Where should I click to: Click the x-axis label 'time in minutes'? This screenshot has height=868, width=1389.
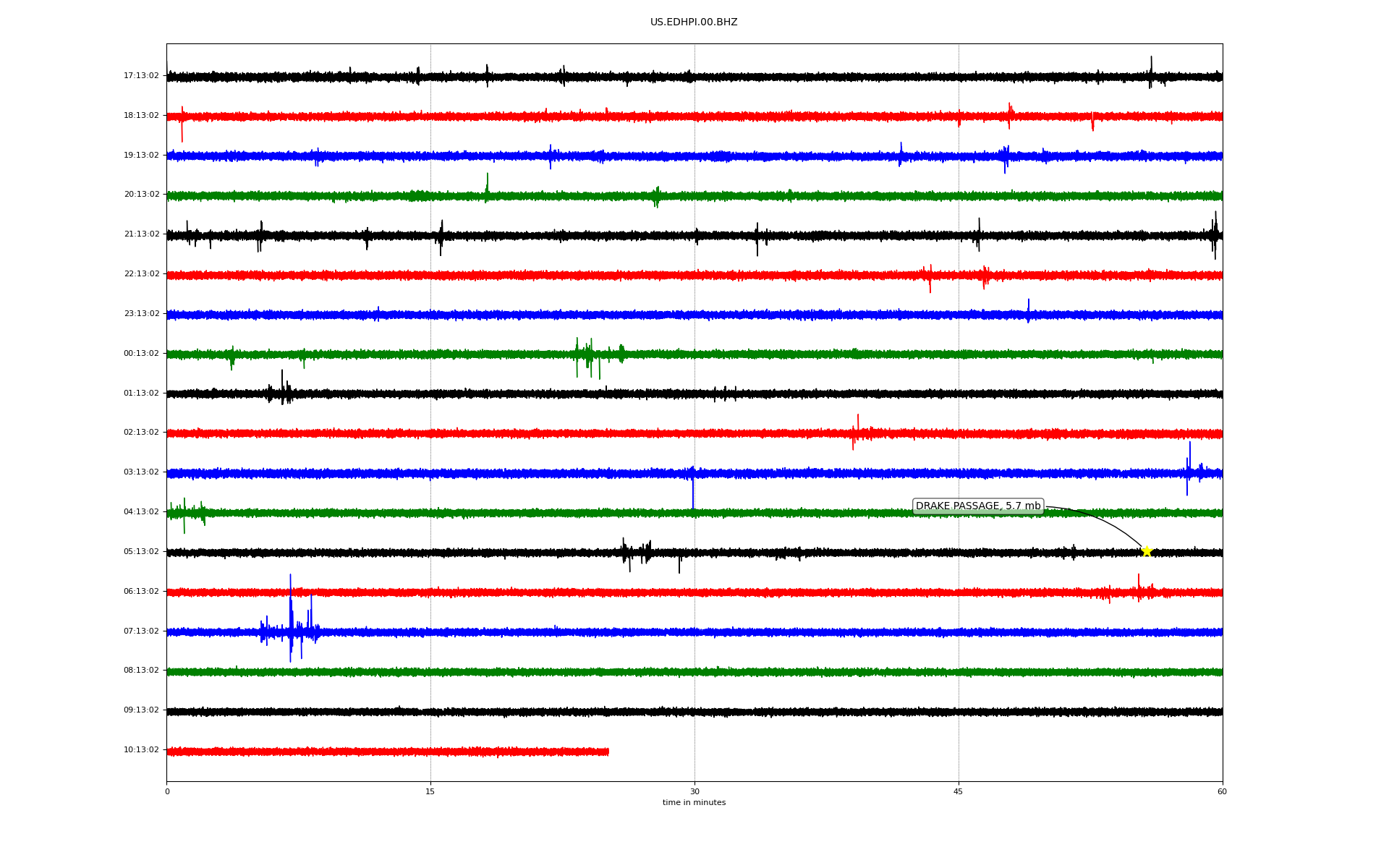694,803
